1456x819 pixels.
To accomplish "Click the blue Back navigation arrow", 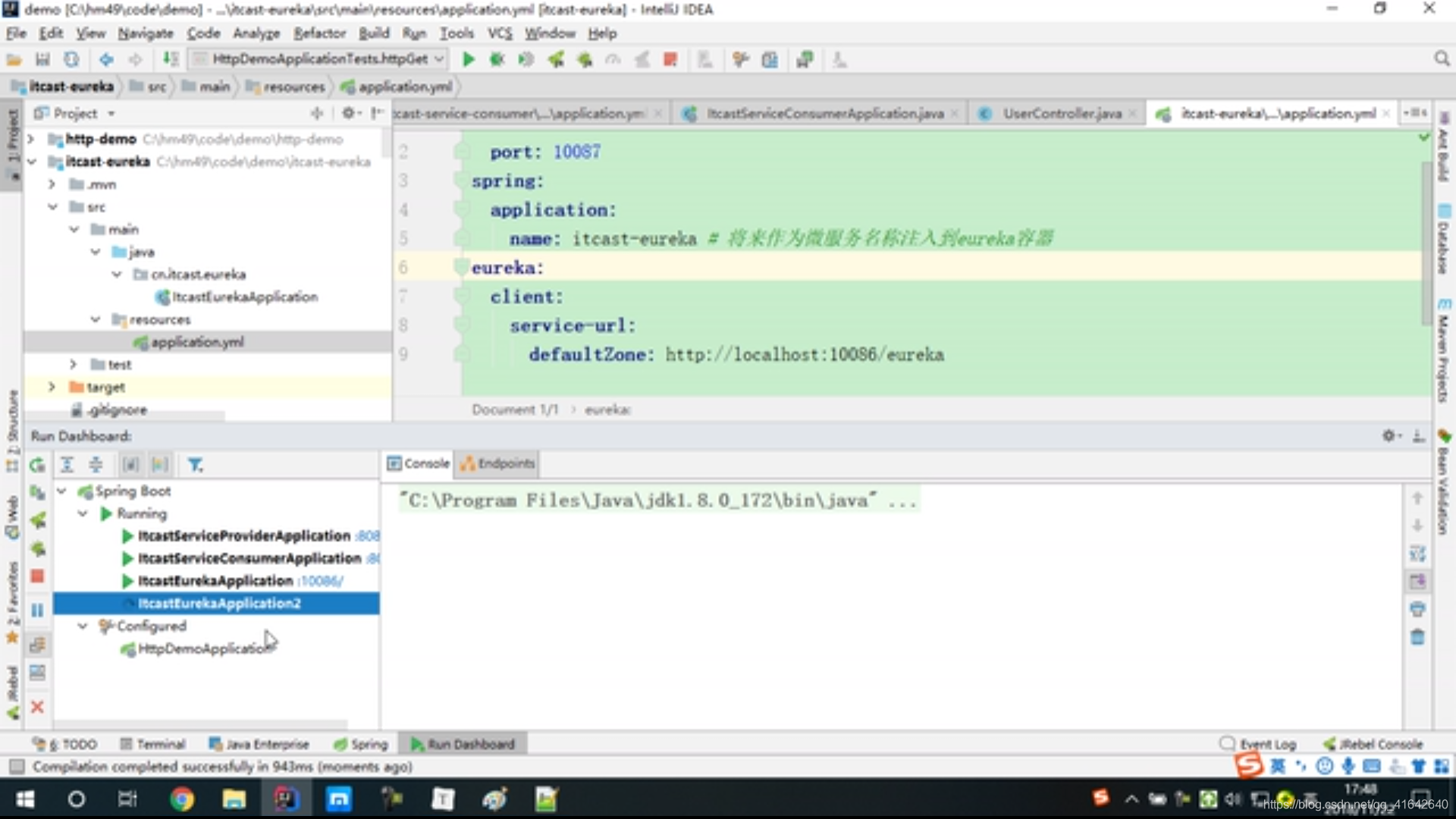I will (106, 59).
